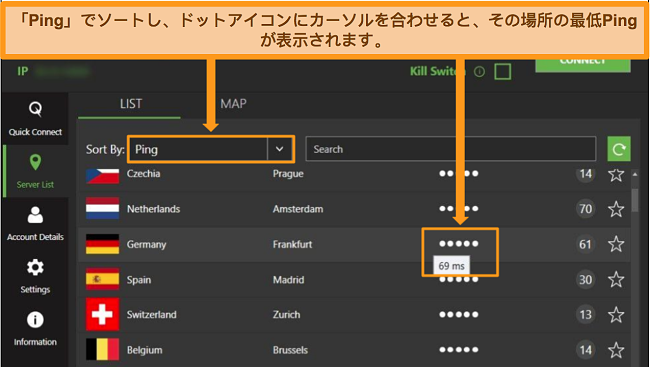This screenshot has height=367, width=650.
Task: Click the server count 61 badge
Action: pyautogui.click(x=585, y=244)
